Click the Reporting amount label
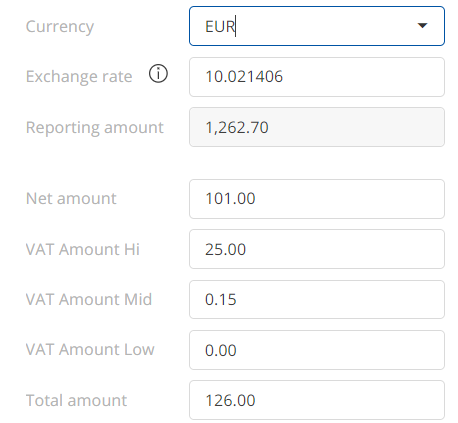The image size is (458, 423). click(x=95, y=128)
